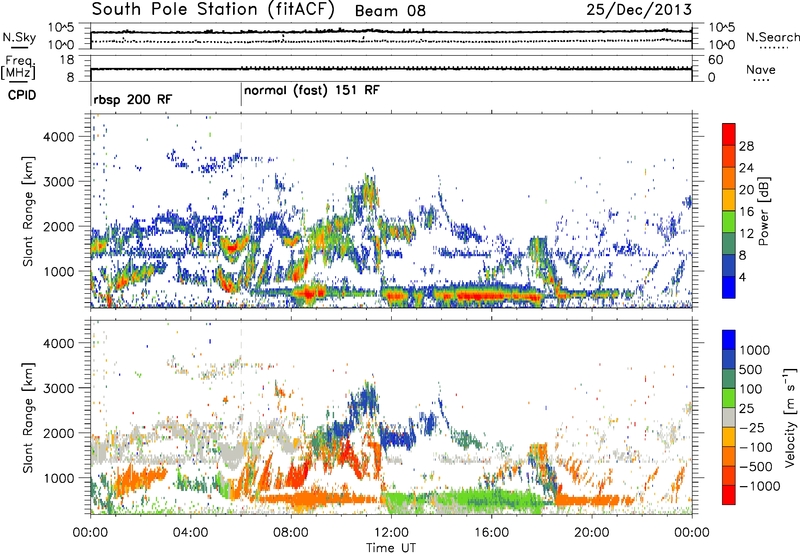800x554 pixels.
Task: Click the 'Time UT' axis title
Action: tap(391, 547)
